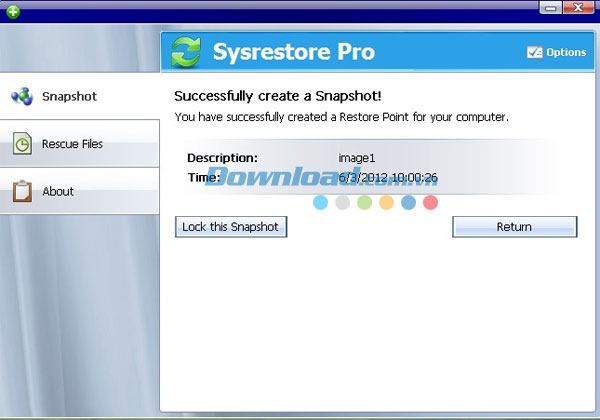
Task: Open Options in the header
Action: click(557, 52)
